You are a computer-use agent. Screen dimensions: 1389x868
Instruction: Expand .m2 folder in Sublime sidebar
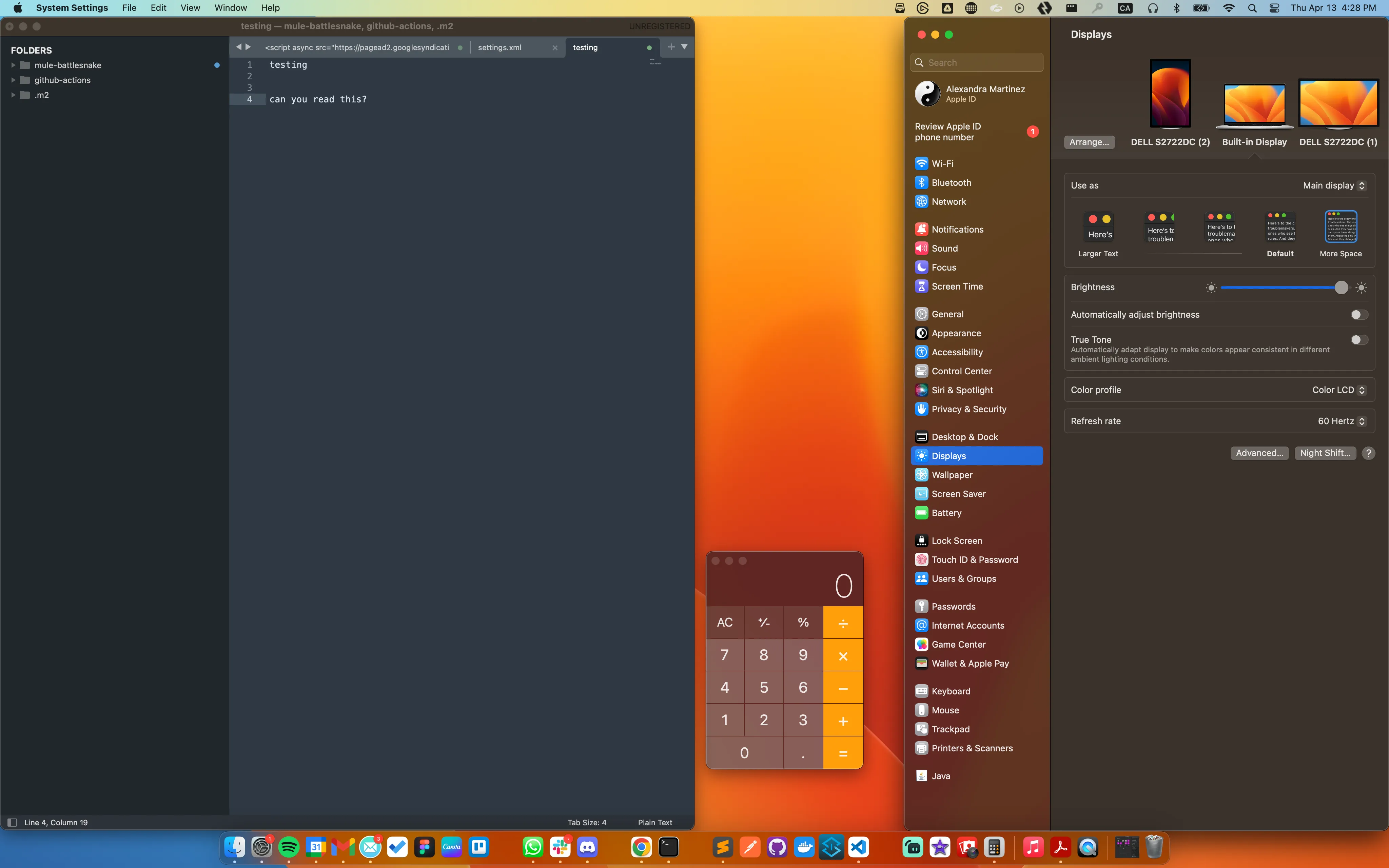coord(13,95)
